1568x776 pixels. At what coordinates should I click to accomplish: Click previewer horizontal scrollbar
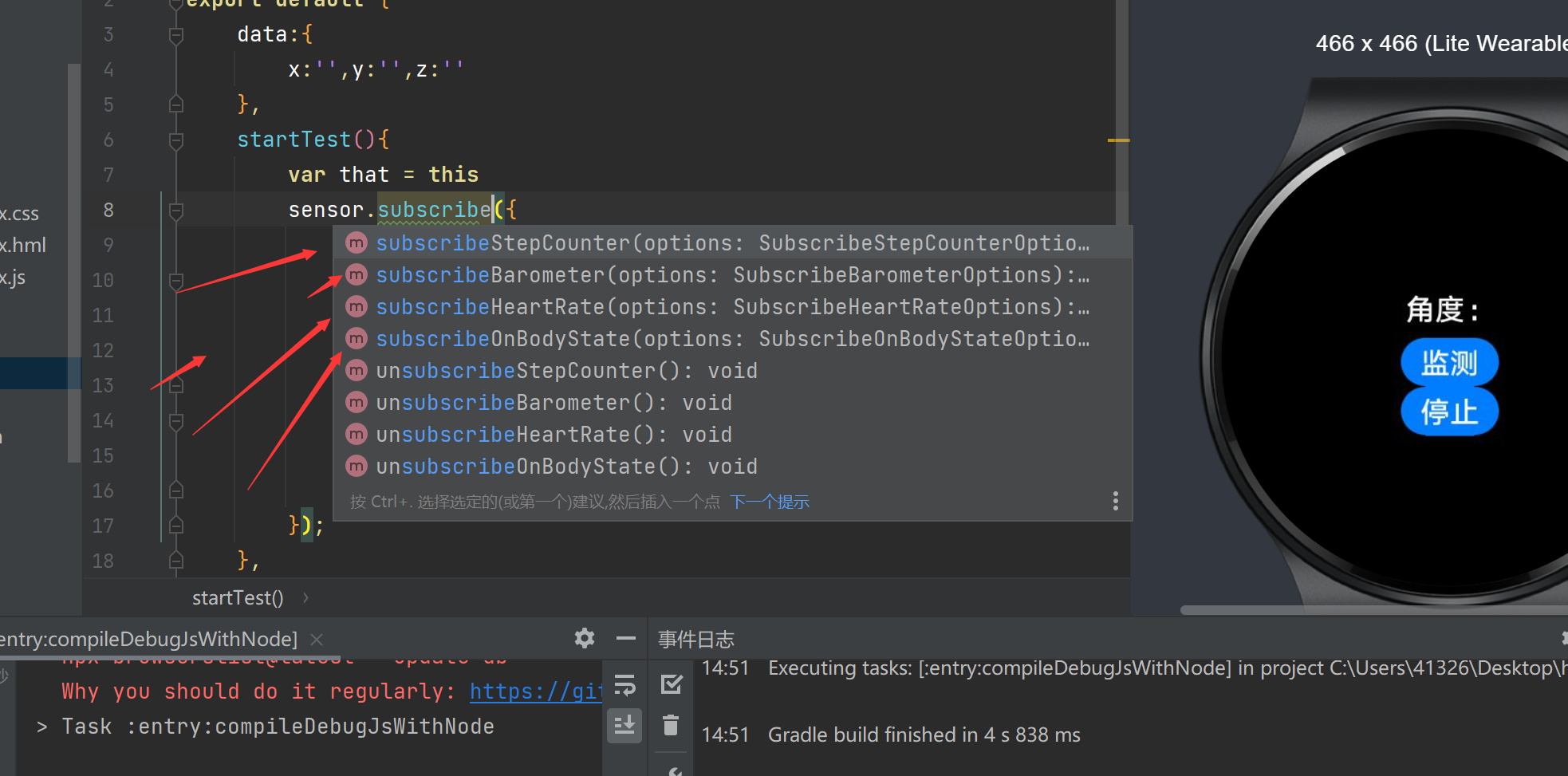1373,610
